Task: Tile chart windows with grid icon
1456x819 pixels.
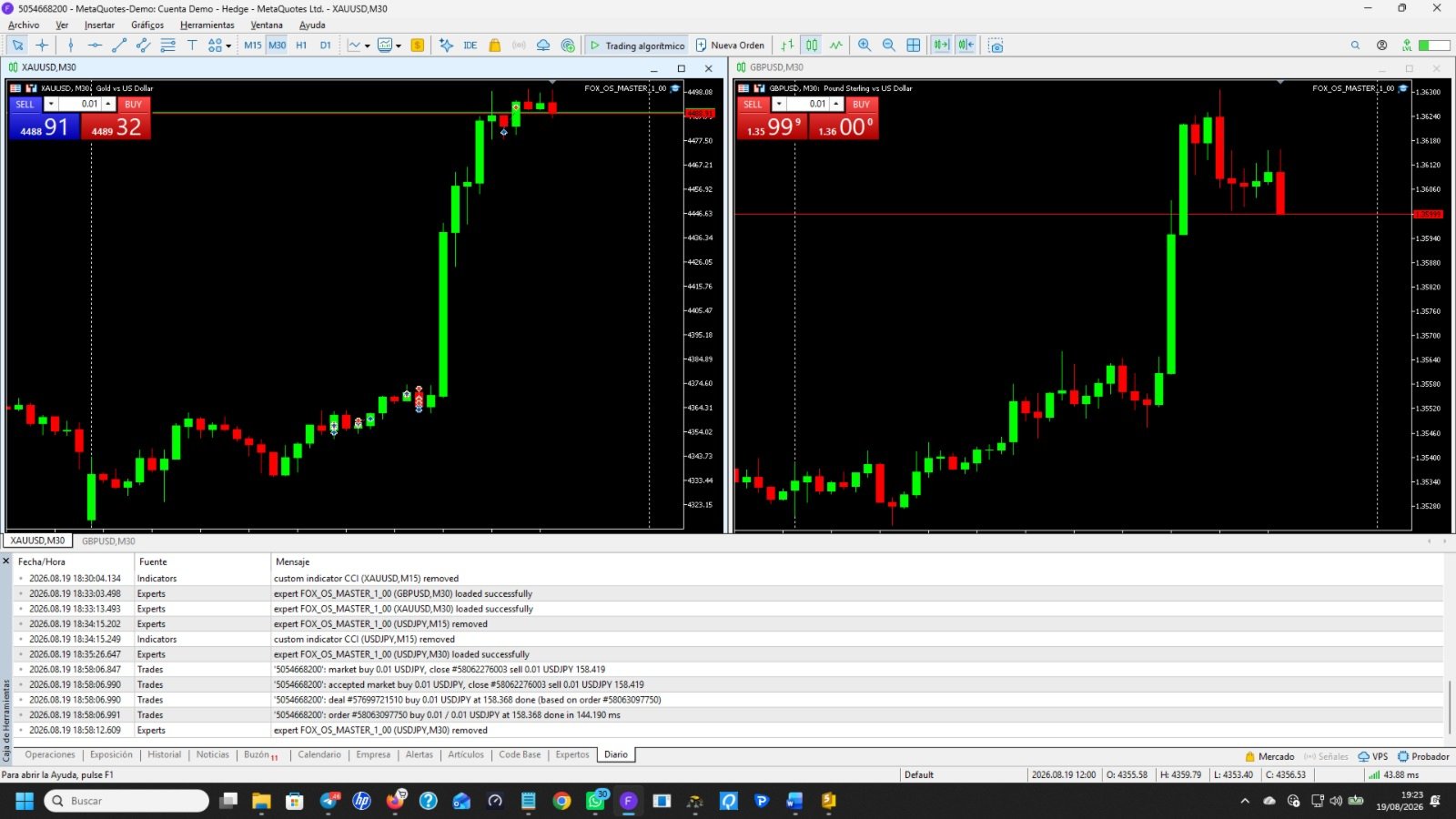Action: click(914, 45)
